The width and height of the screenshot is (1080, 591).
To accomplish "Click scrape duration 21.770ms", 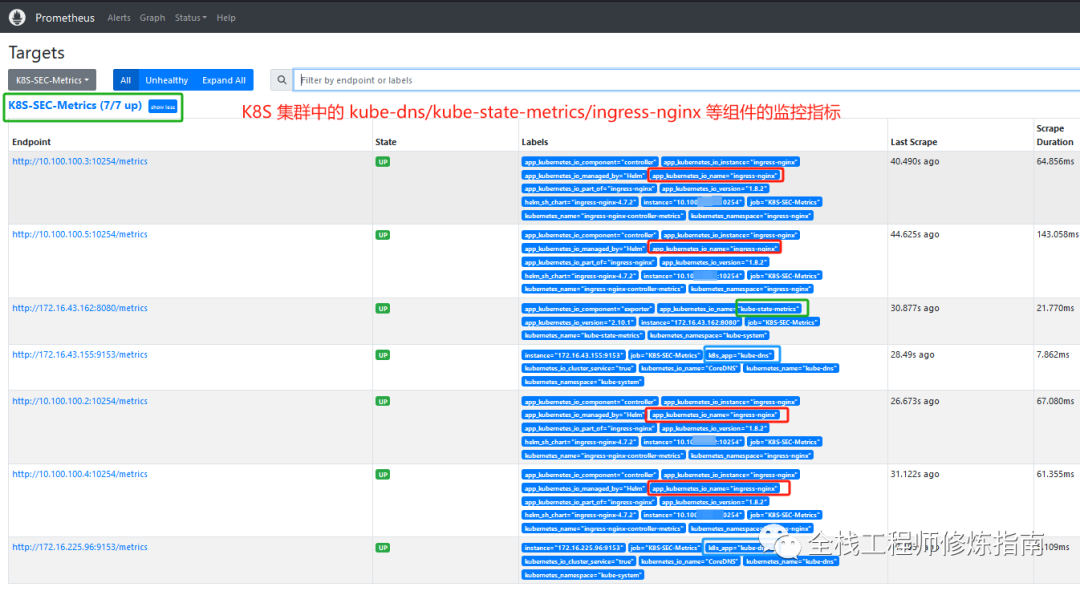I will pos(1055,308).
